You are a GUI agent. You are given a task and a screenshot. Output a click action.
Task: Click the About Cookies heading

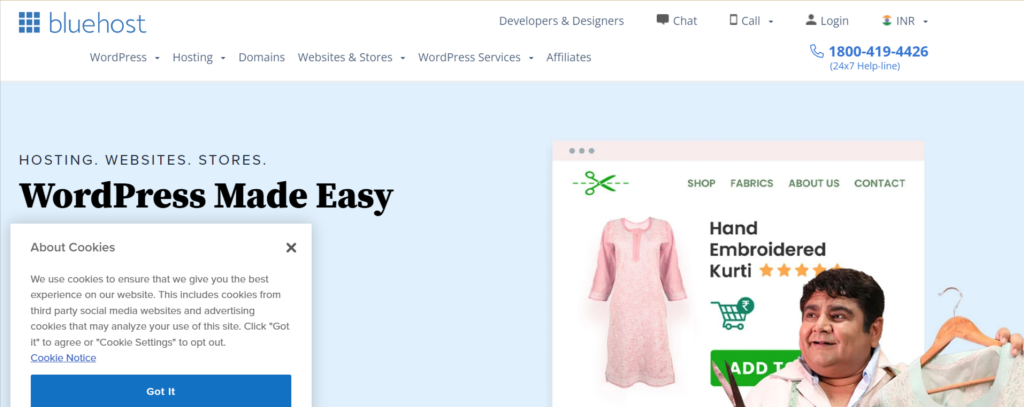pos(72,248)
